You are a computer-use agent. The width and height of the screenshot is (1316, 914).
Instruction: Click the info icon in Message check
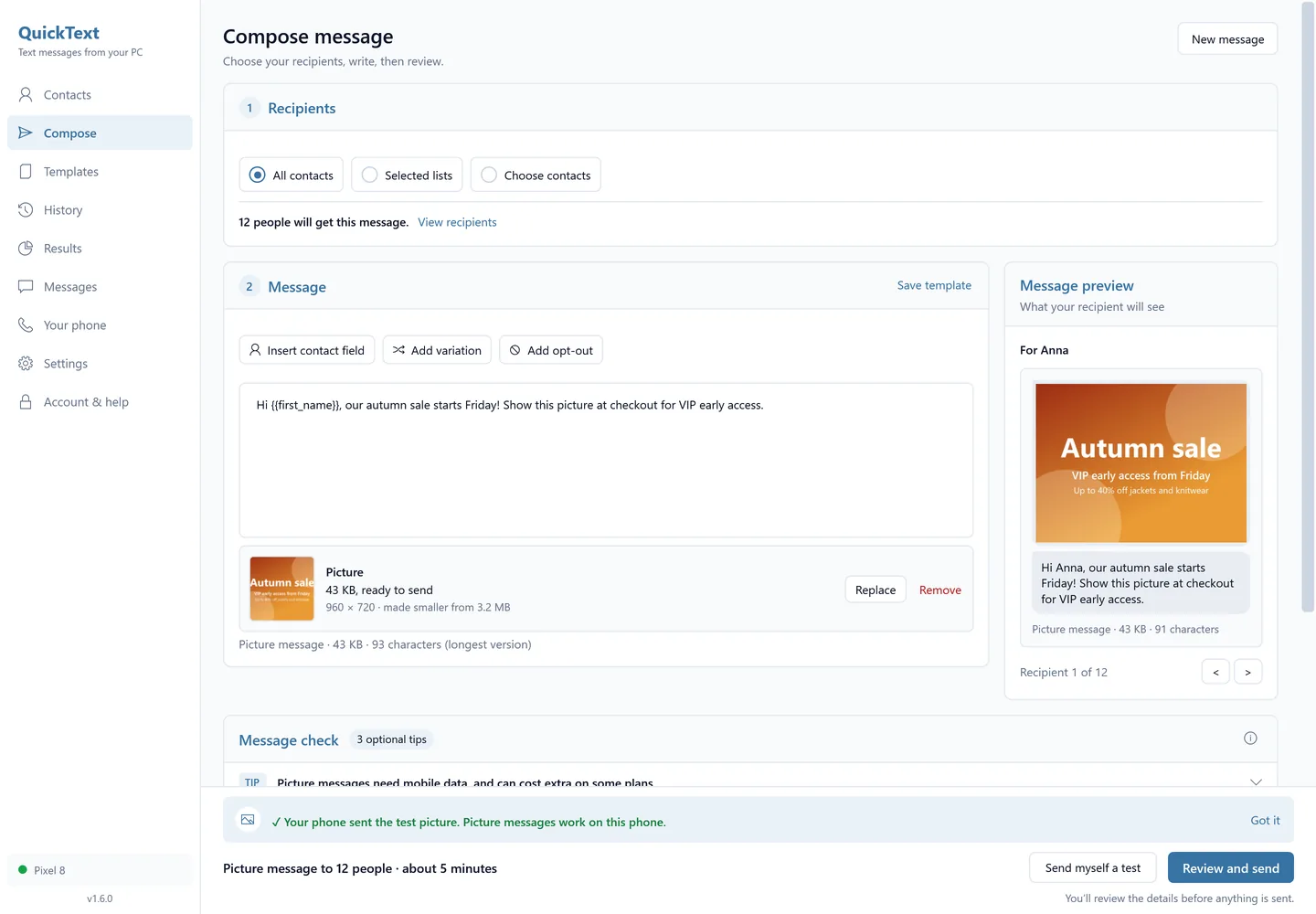1250,739
